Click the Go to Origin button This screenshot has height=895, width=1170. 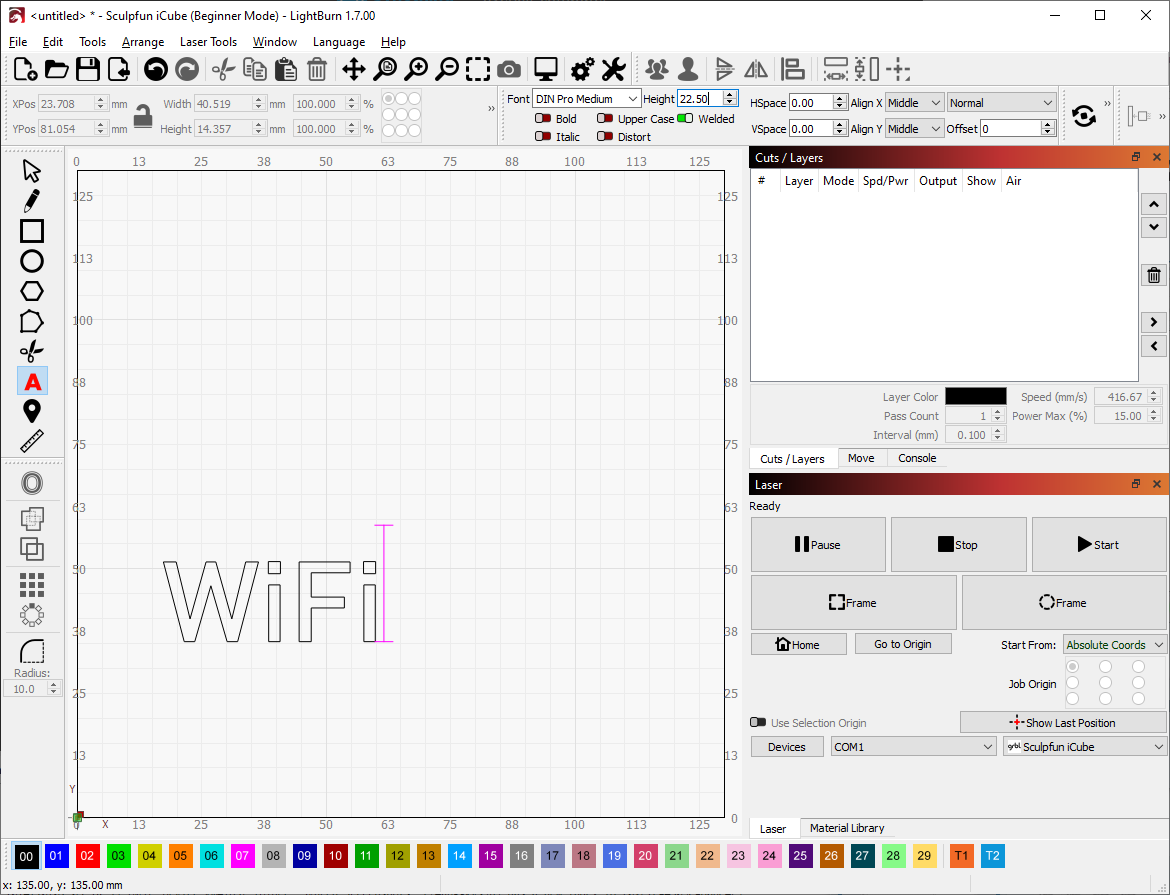(x=902, y=644)
